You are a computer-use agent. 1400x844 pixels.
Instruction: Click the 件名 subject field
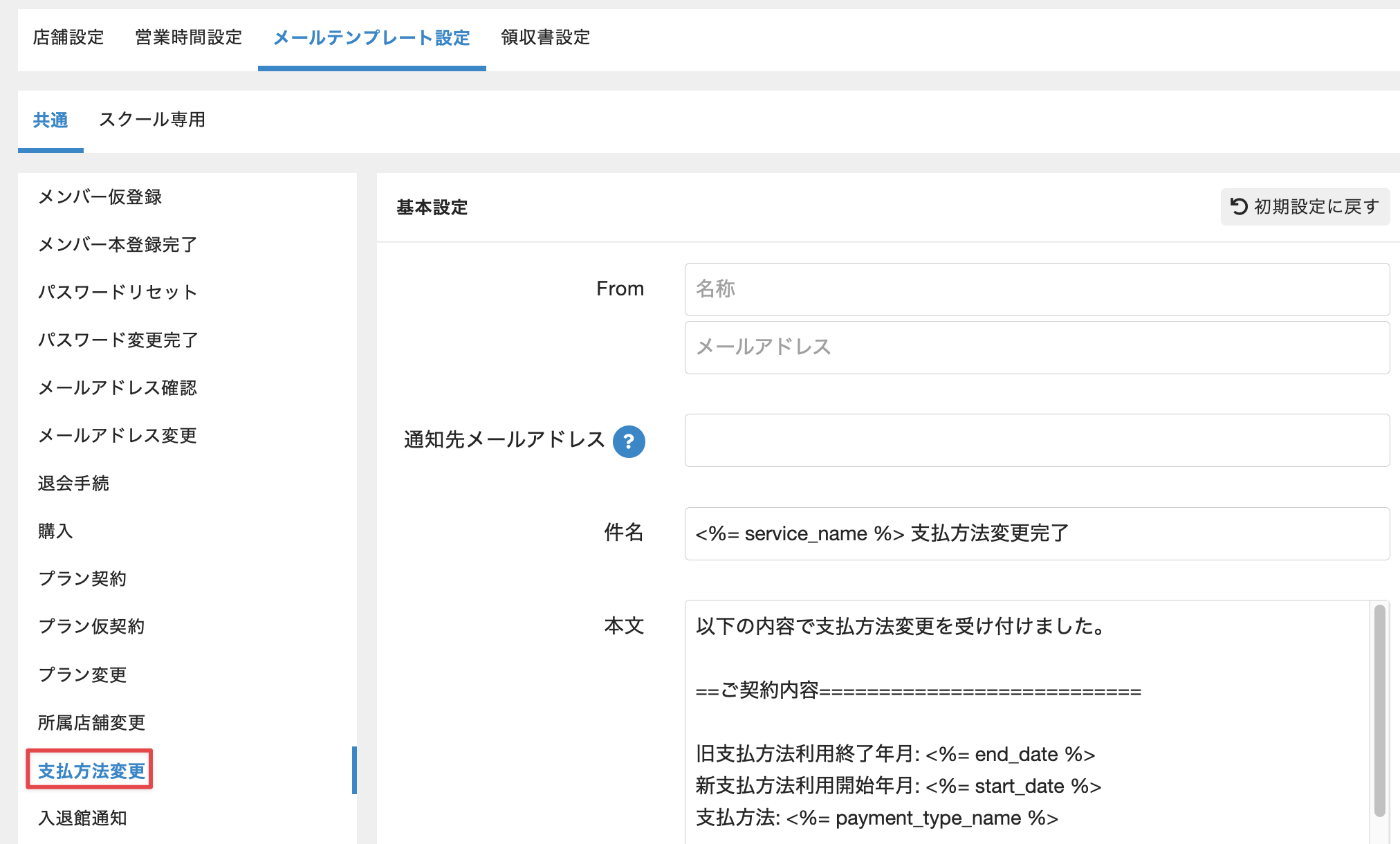[x=1036, y=533]
